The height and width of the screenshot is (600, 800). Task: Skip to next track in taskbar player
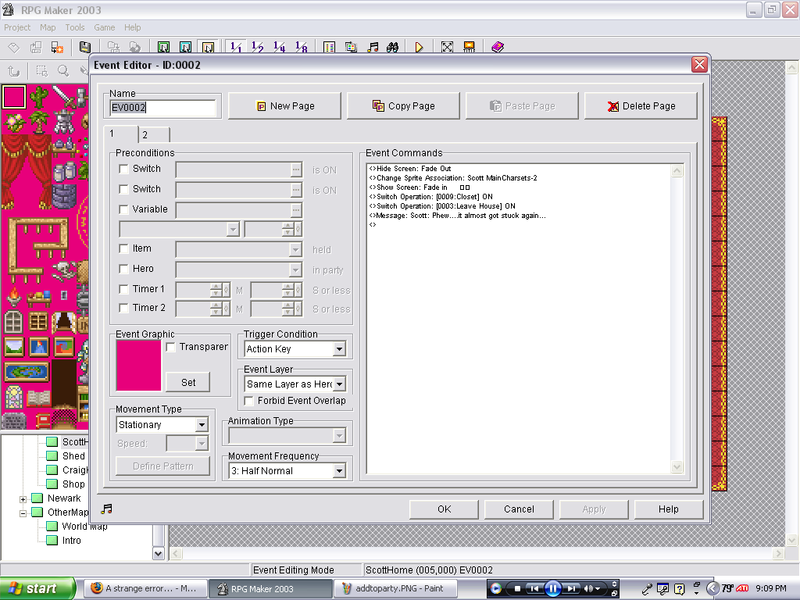(572, 588)
